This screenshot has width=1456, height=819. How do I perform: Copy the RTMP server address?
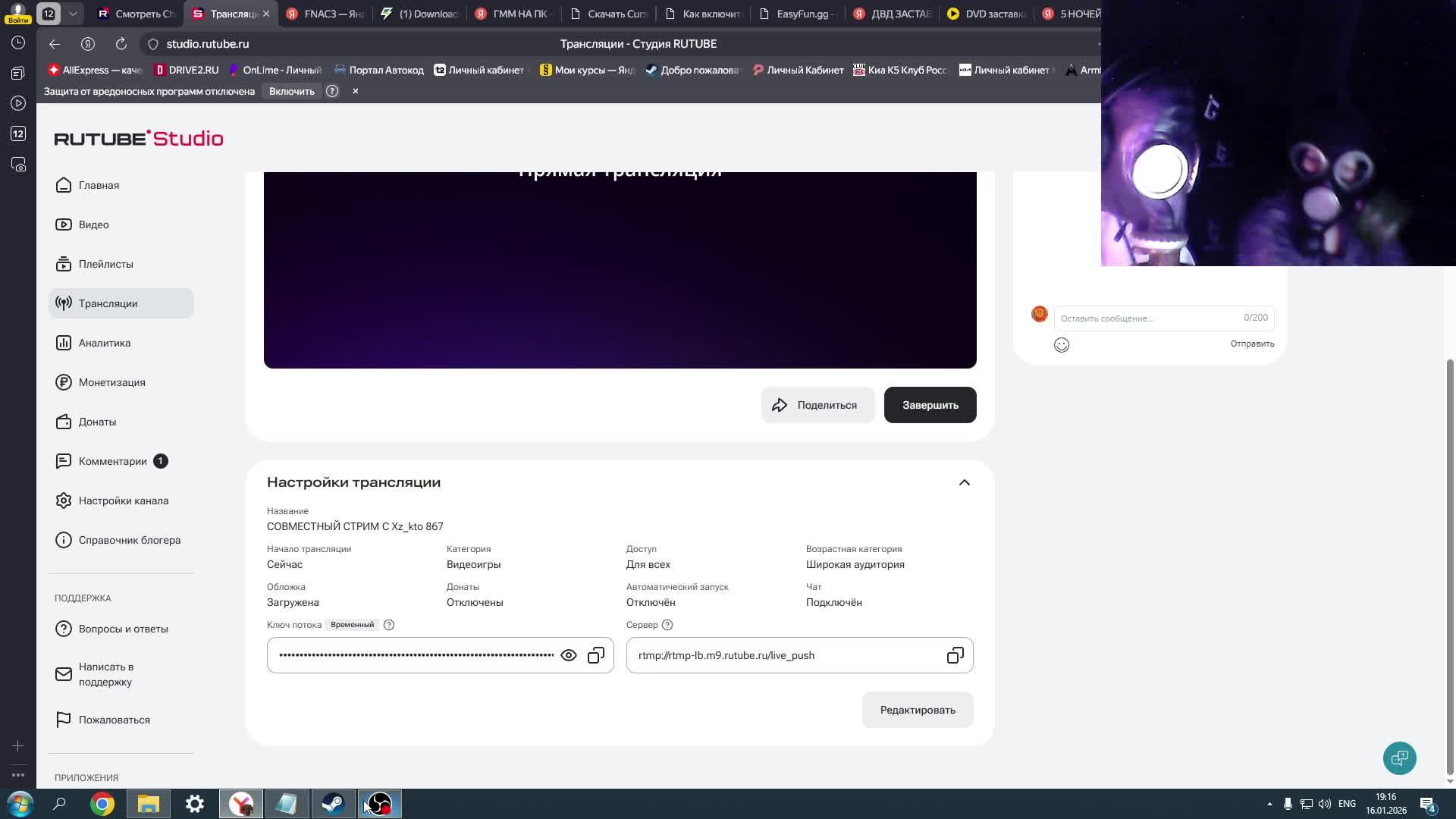[954, 654]
